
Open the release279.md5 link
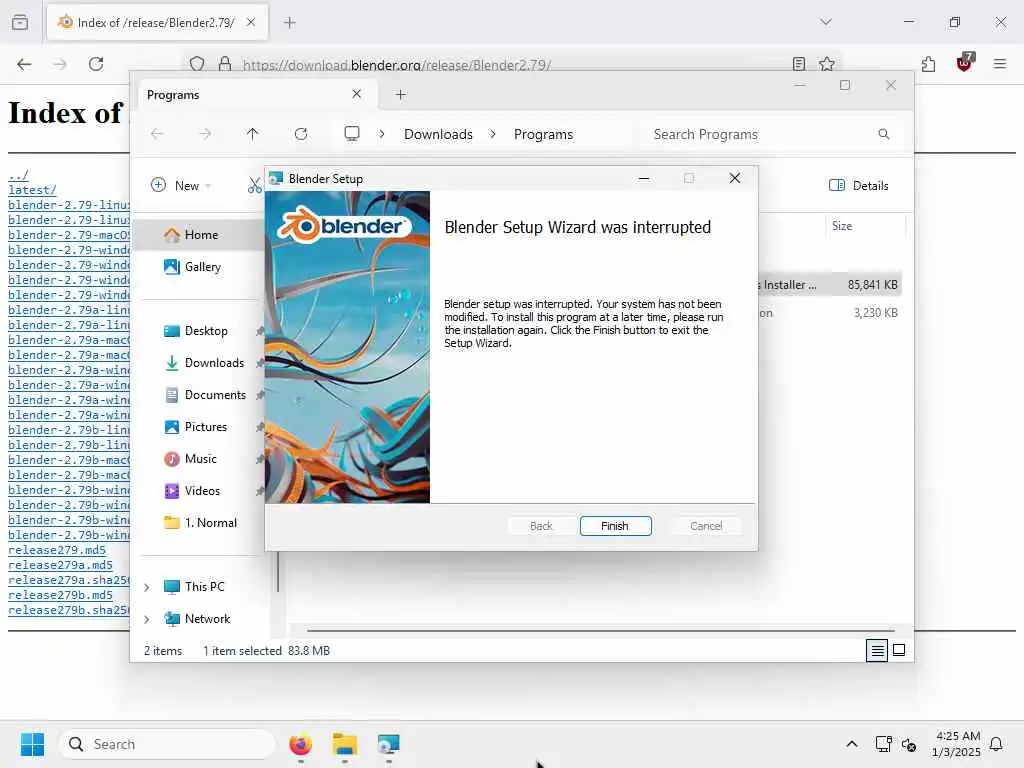click(x=57, y=551)
